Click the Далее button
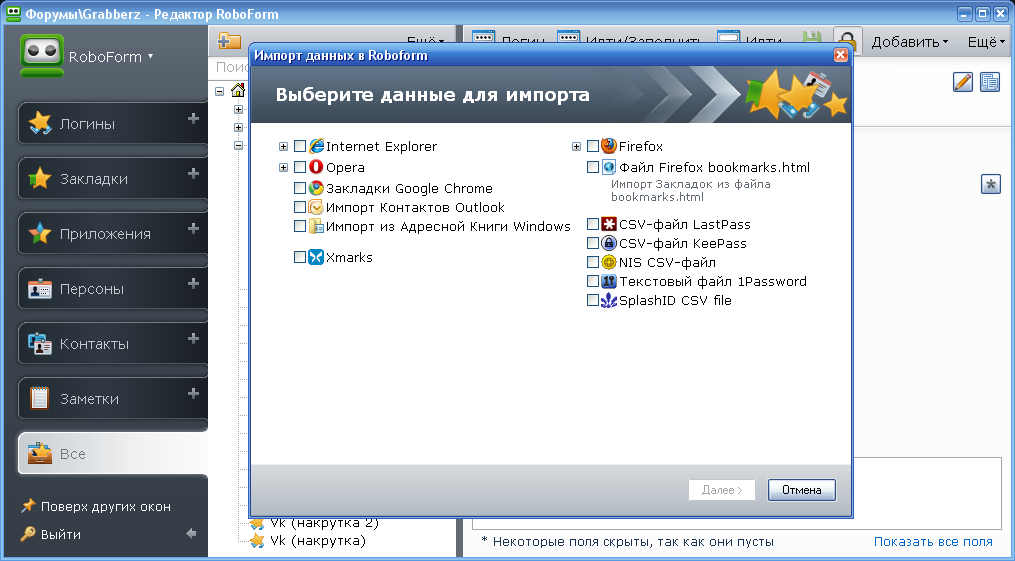This screenshot has height=561, width=1015. coord(722,490)
